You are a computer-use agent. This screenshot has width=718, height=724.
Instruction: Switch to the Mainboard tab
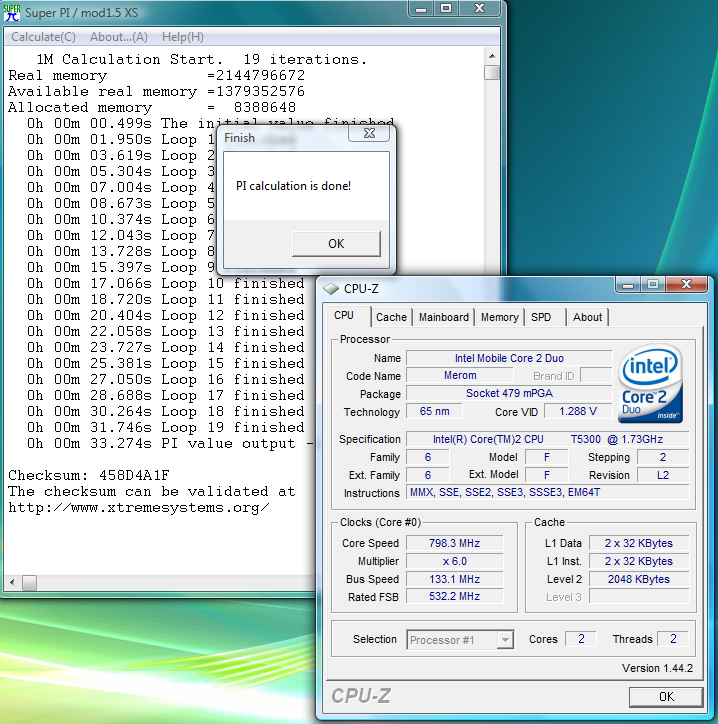point(444,317)
